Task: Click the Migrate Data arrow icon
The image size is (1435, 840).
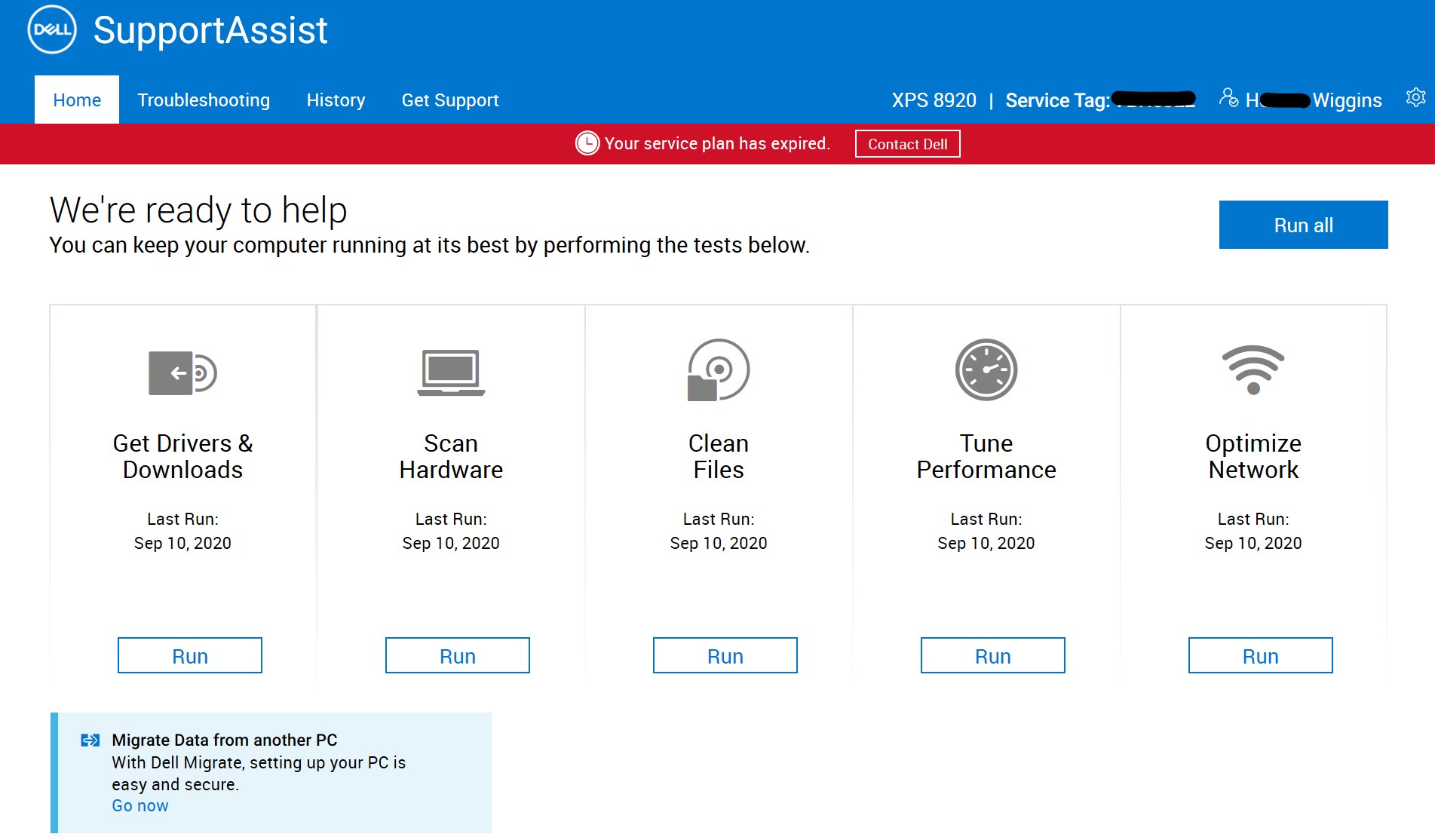Action: tap(90, 740)
